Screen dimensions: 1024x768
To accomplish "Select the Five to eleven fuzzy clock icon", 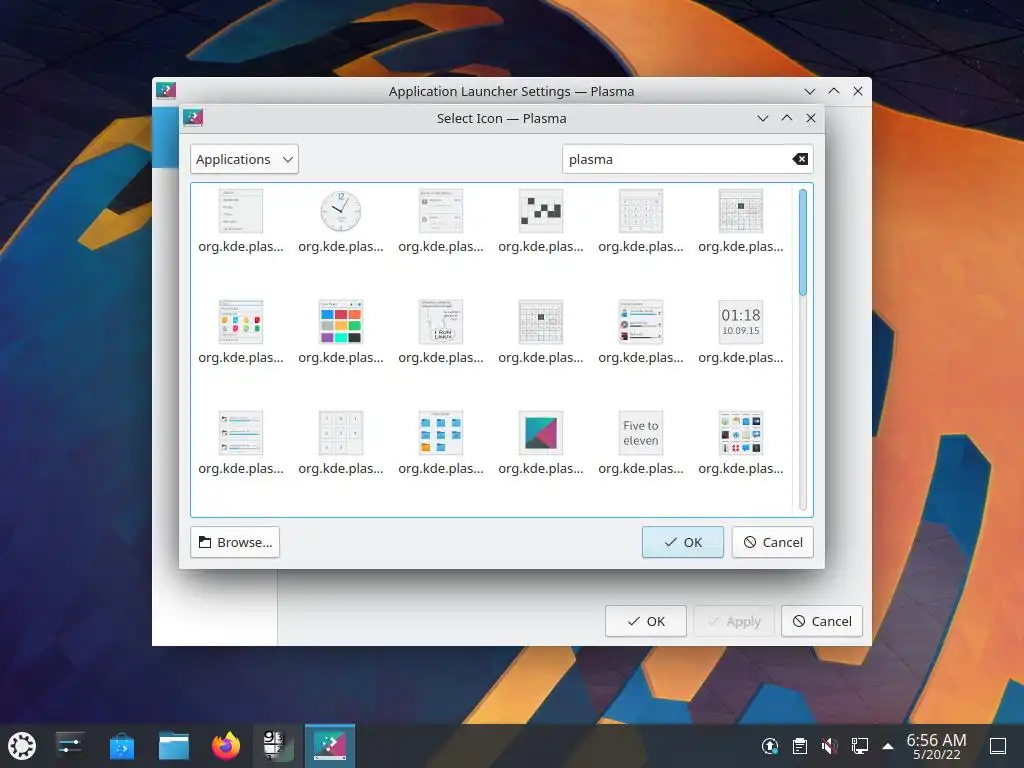I will pos(641,433).
